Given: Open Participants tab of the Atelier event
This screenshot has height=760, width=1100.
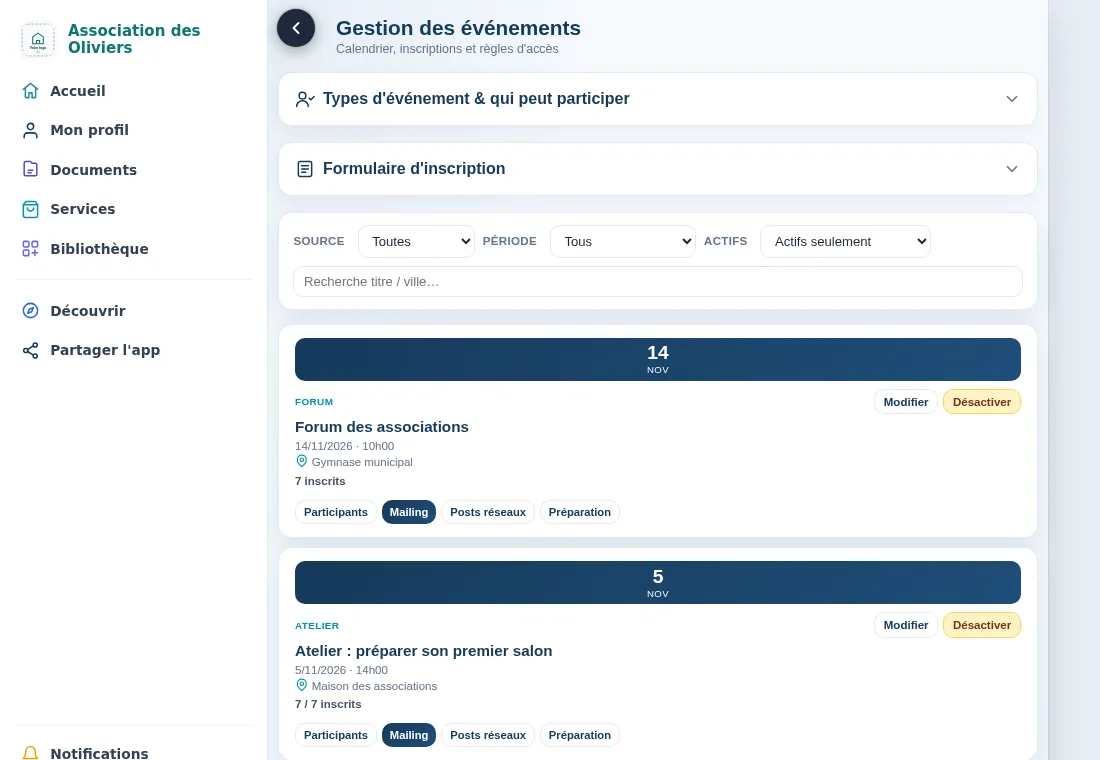Looking at the screenshot, I should pyautogui.click(x=335, y=735).
